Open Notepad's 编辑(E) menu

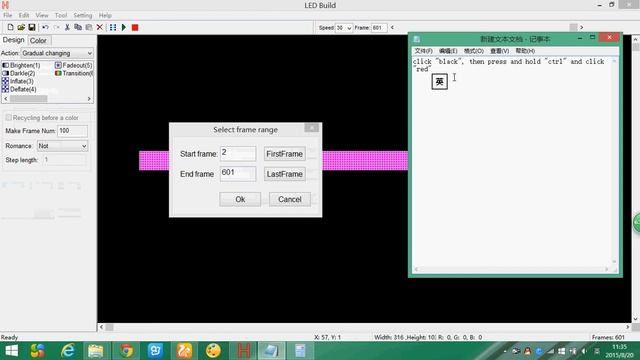tap(448, 51)
